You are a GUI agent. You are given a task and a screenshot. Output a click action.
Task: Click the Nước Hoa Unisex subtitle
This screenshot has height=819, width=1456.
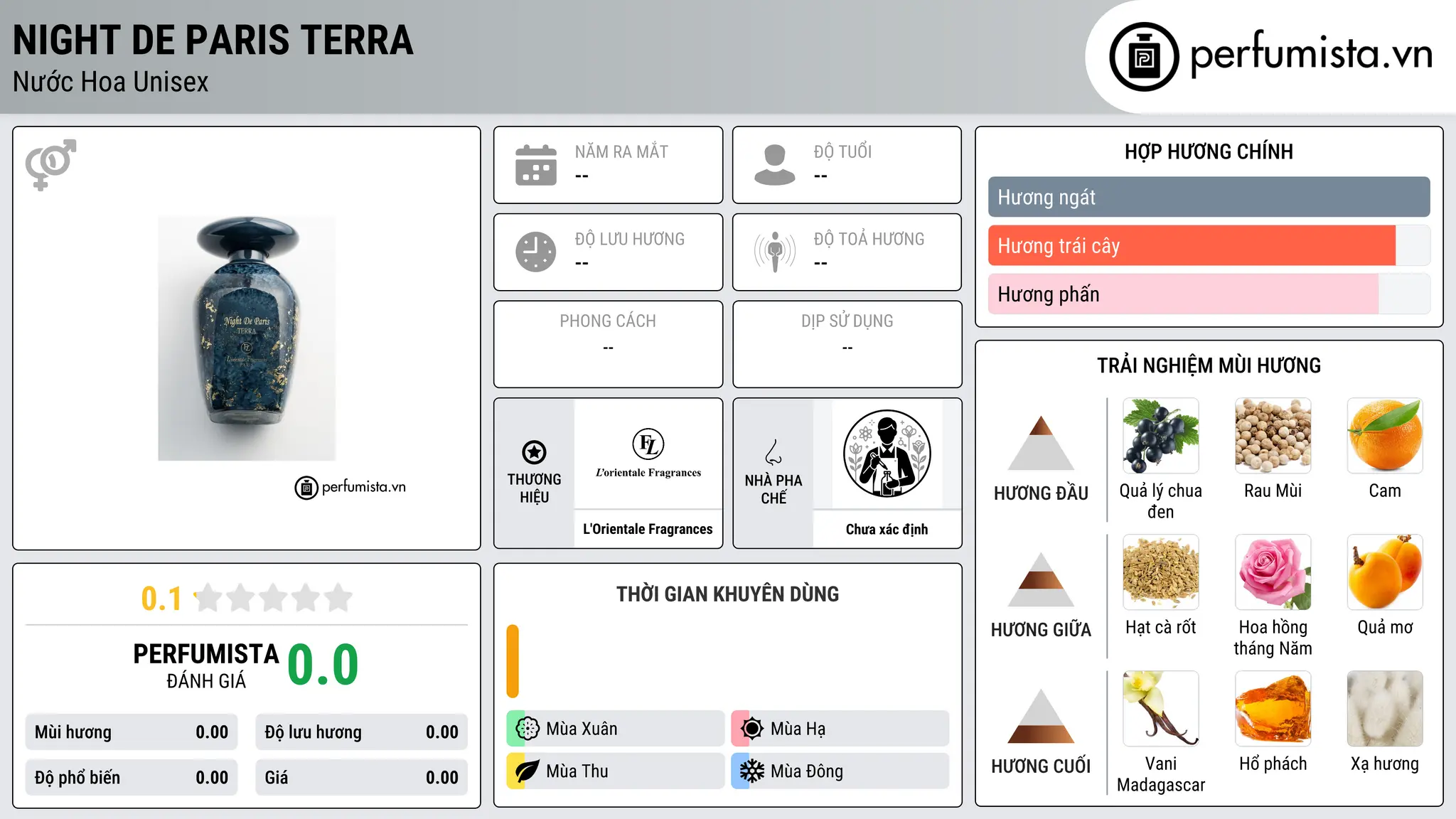pos(111,82)
